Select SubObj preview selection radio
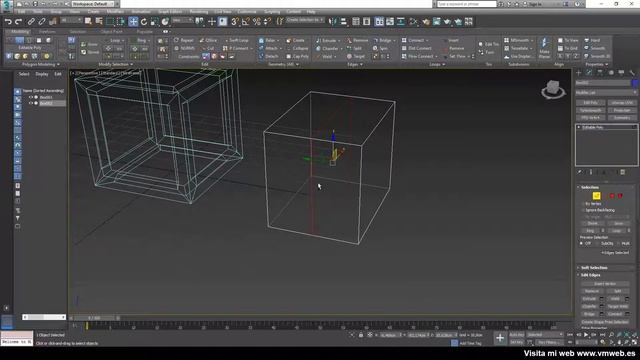The image size is (640, 360). click(x=598, y=243)
